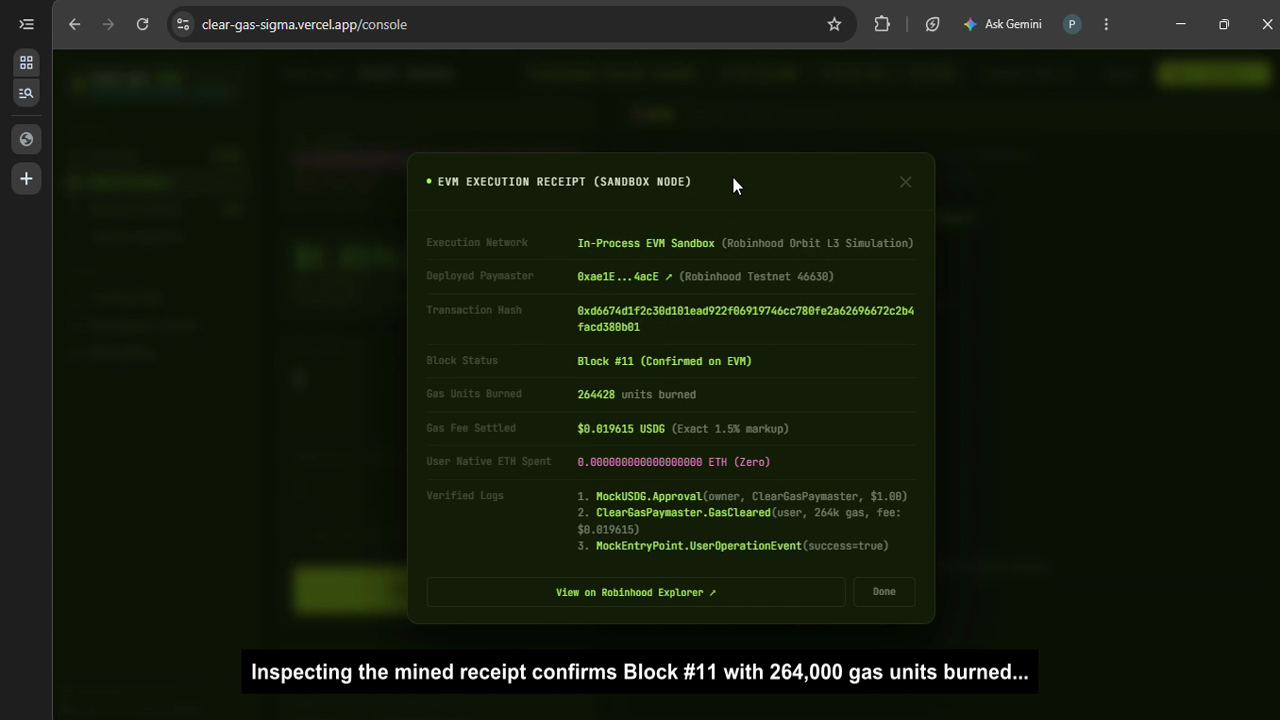Close the EVM Execution Receipt dialog
Screen dimensions: 1280x720
[905, 182]
